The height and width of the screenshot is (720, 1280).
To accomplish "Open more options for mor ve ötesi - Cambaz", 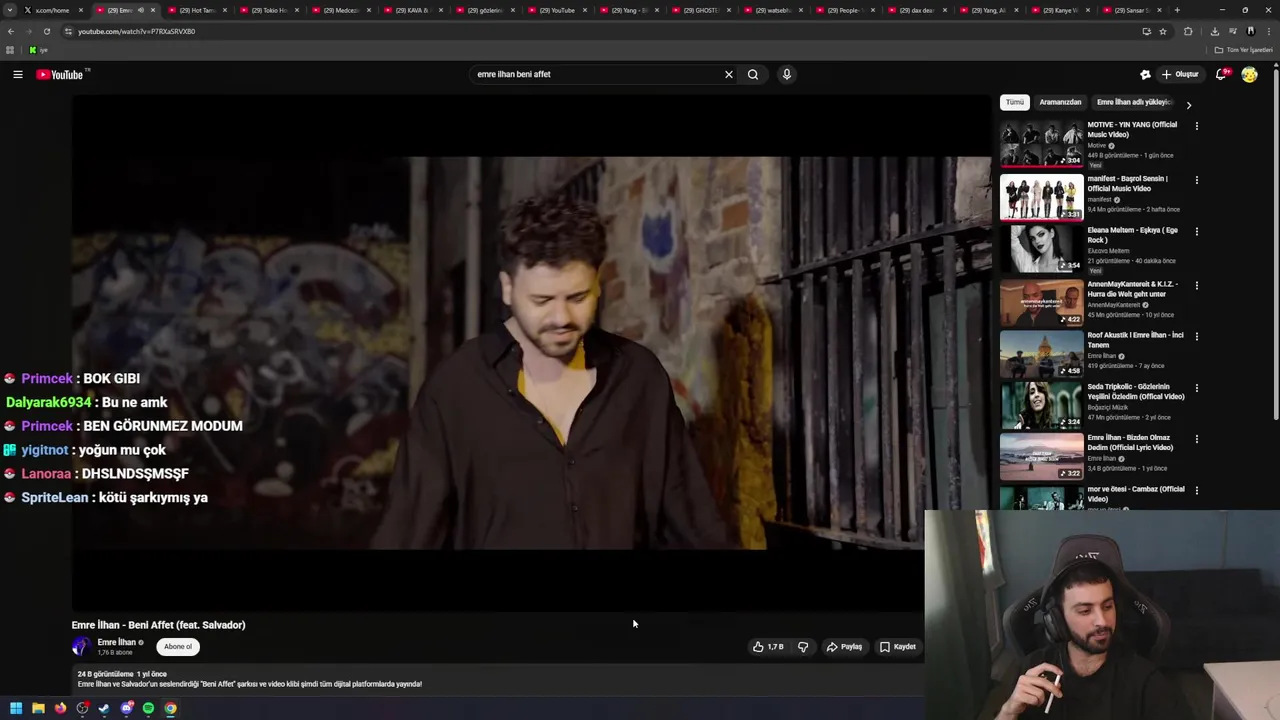I will point(1196,490).
